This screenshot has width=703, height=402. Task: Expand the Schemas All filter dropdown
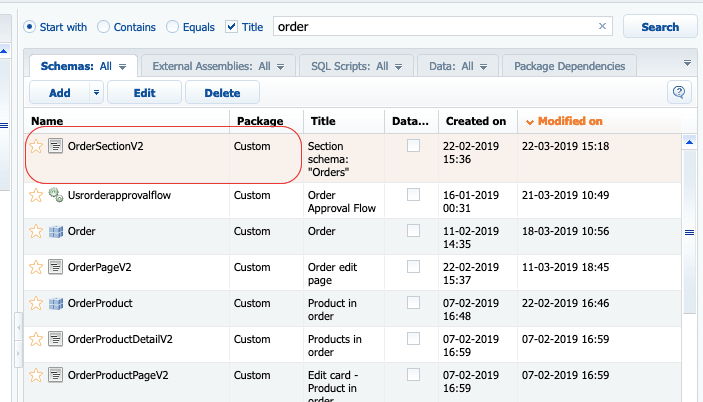[x=122, y=67]
